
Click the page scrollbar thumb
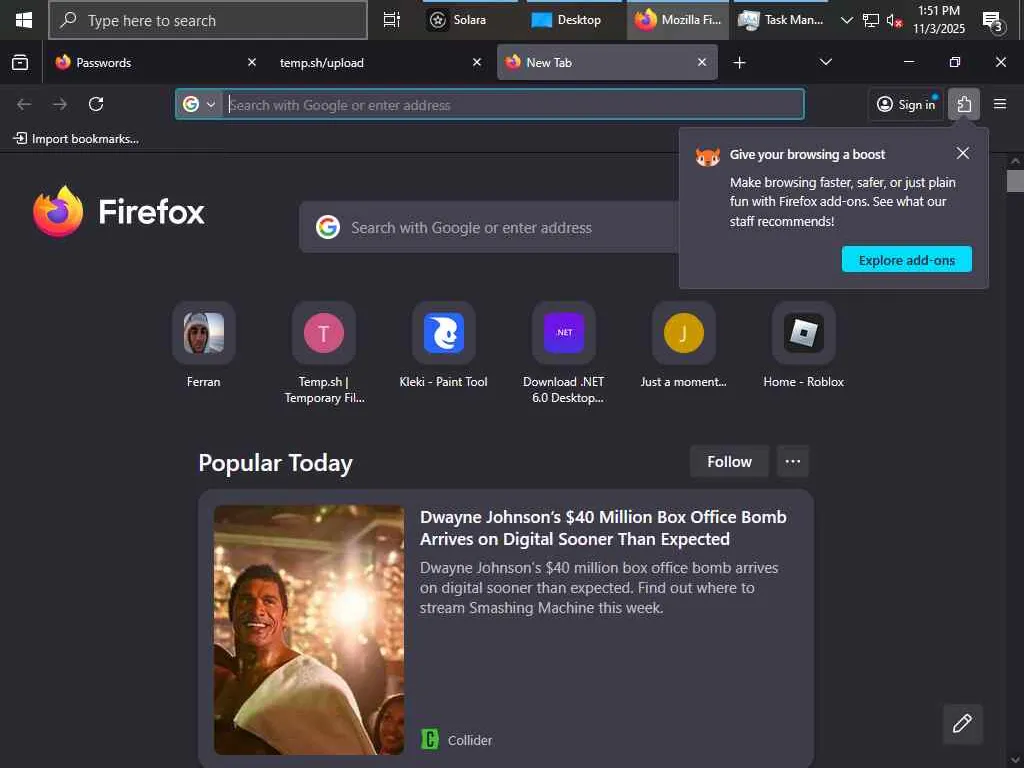pyautogui.click(x=1015, y=180)
